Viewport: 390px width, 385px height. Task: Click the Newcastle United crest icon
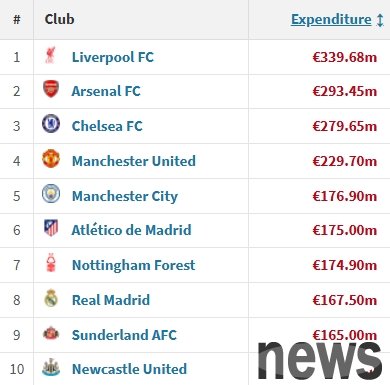51,367
